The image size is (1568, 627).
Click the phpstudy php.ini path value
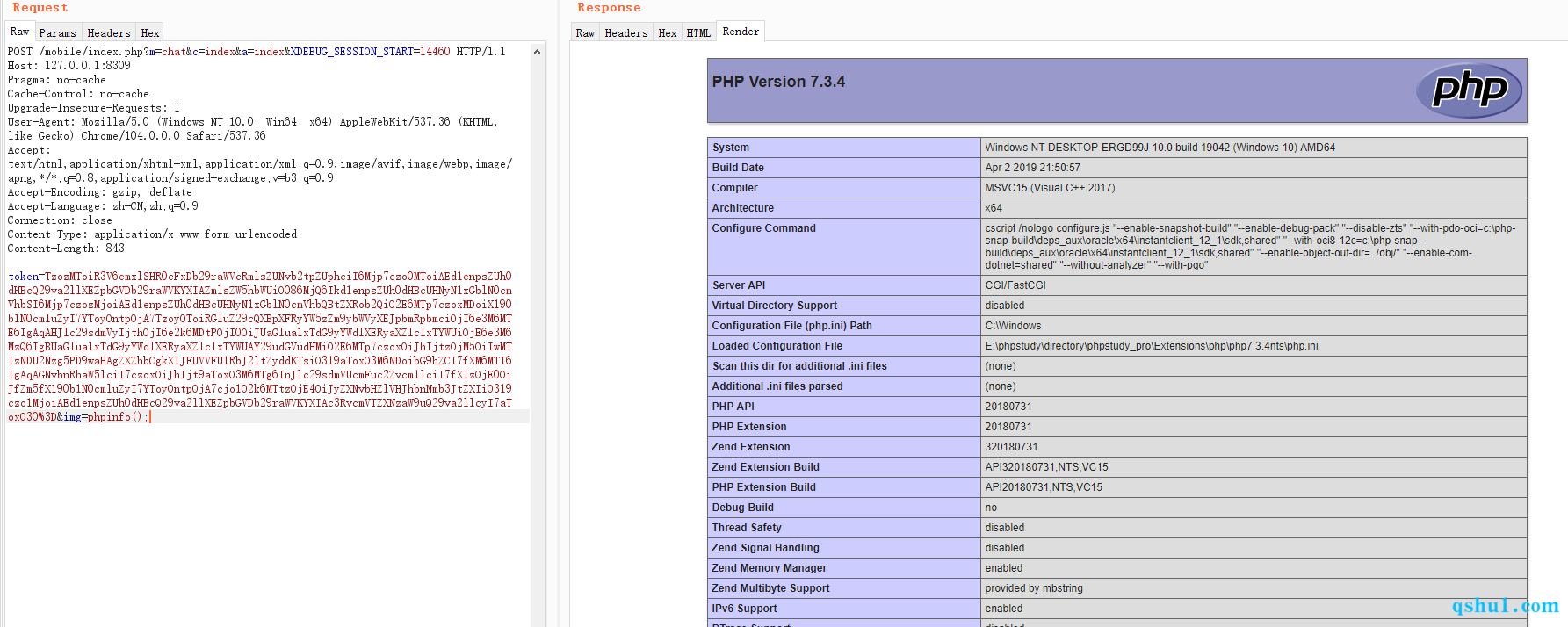click(1152, 346)
